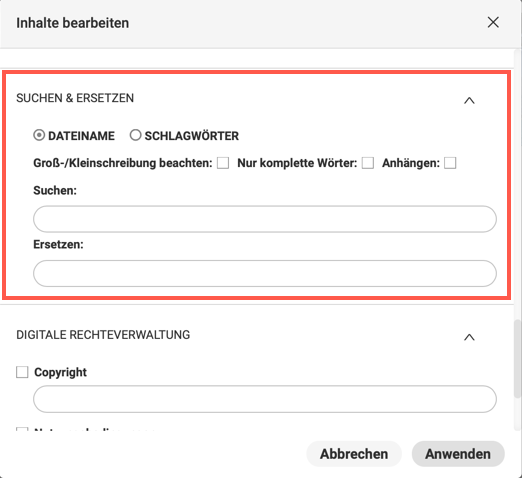Cancel with the Abbrechen button
The image size is (522, 478).
pos(354,454)
